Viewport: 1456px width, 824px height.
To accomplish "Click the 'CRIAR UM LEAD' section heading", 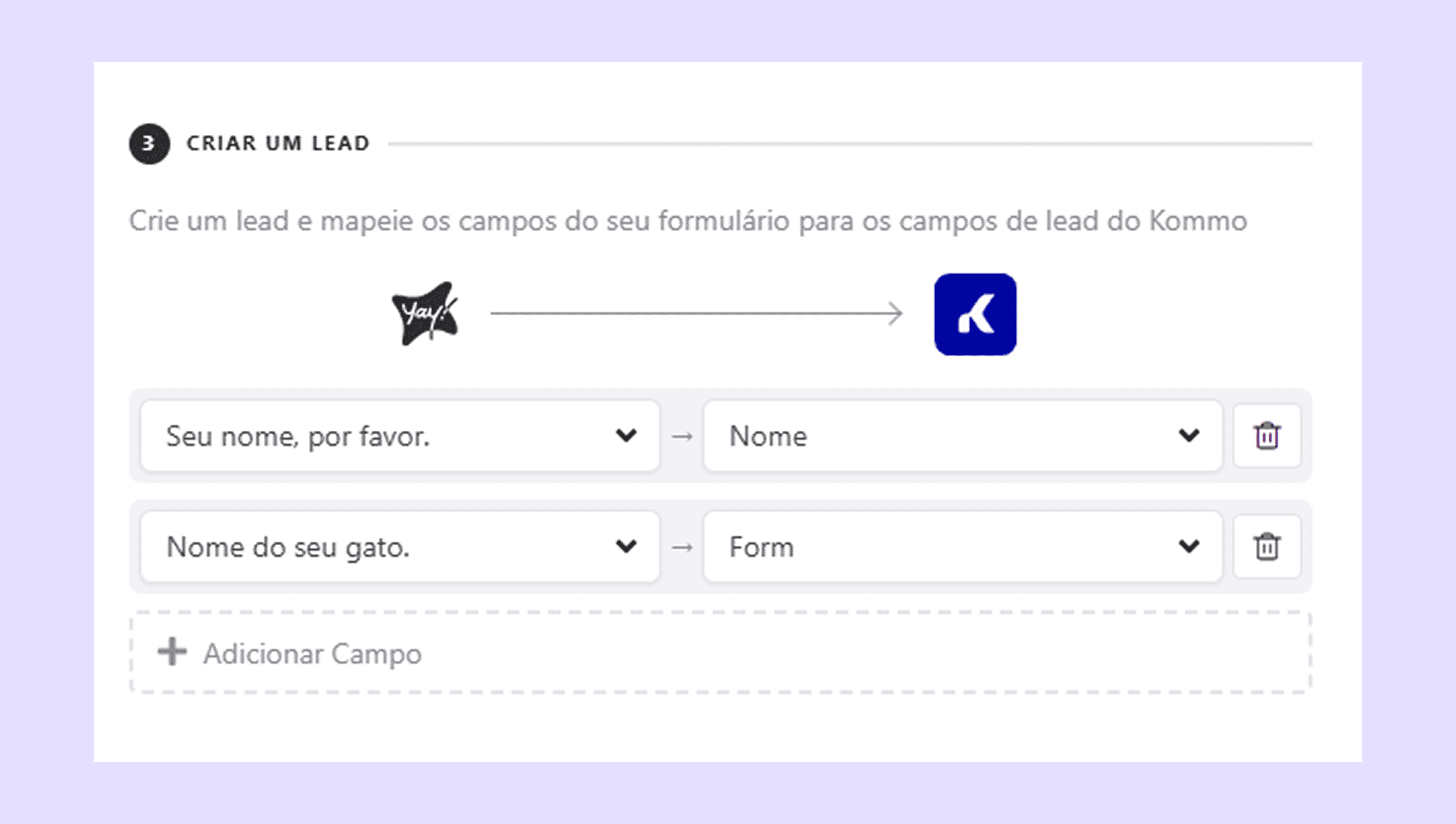I will point(278,144).
